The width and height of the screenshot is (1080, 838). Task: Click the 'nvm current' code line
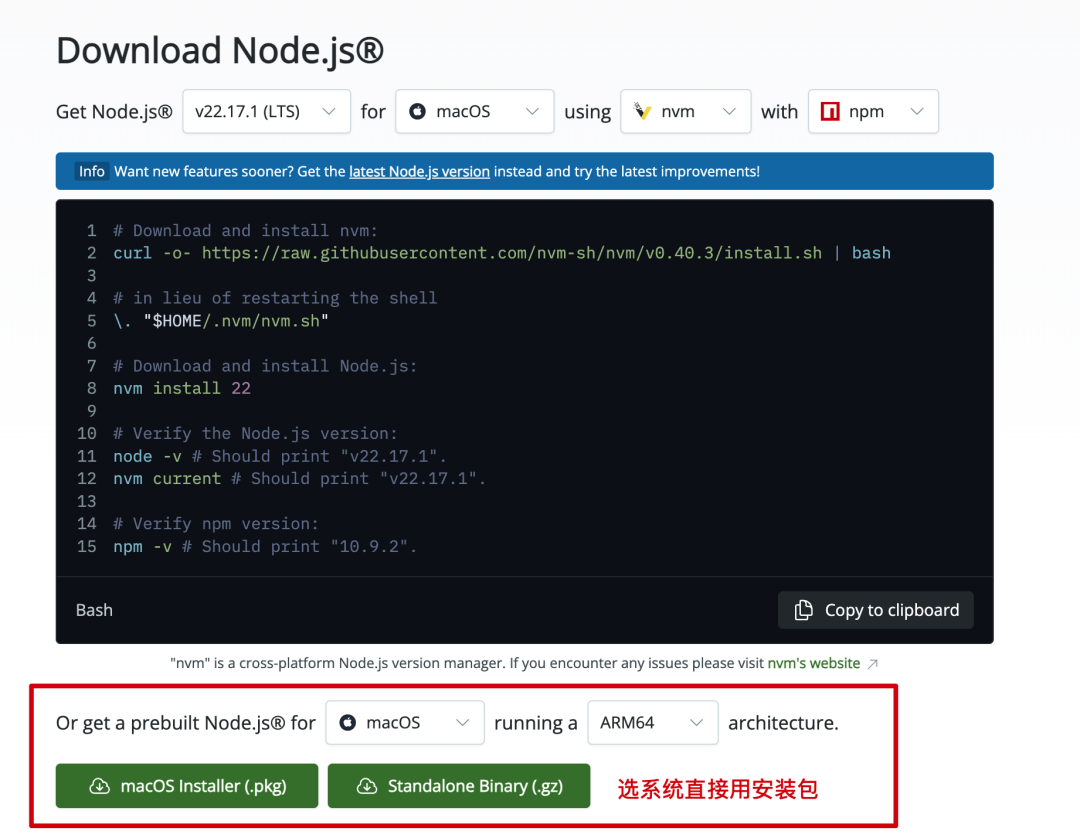pos(300,479)
